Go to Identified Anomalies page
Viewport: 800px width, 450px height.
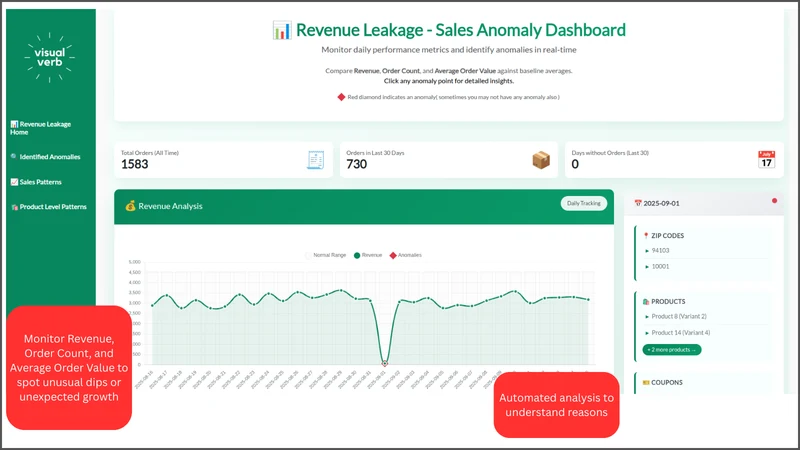[45, 157]
